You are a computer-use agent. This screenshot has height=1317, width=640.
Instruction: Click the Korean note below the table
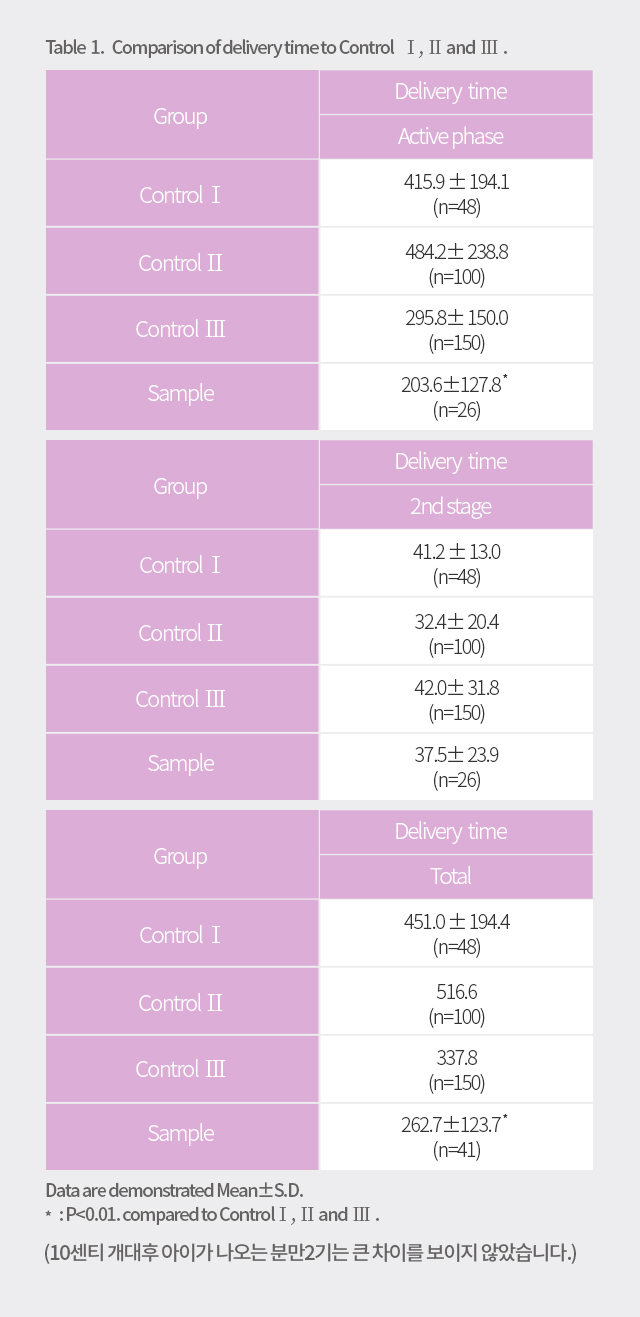311,1252
